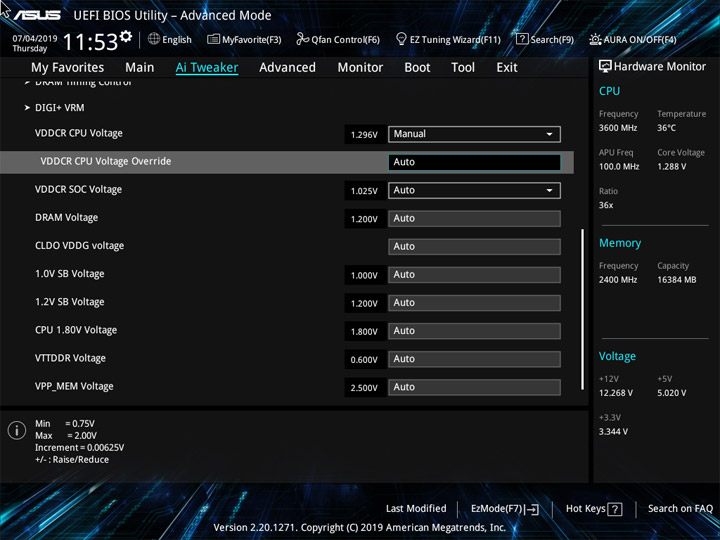This screenshot has height=540, width=720.
Task: Click the 12.268 V reading
Action: (616, 393)
